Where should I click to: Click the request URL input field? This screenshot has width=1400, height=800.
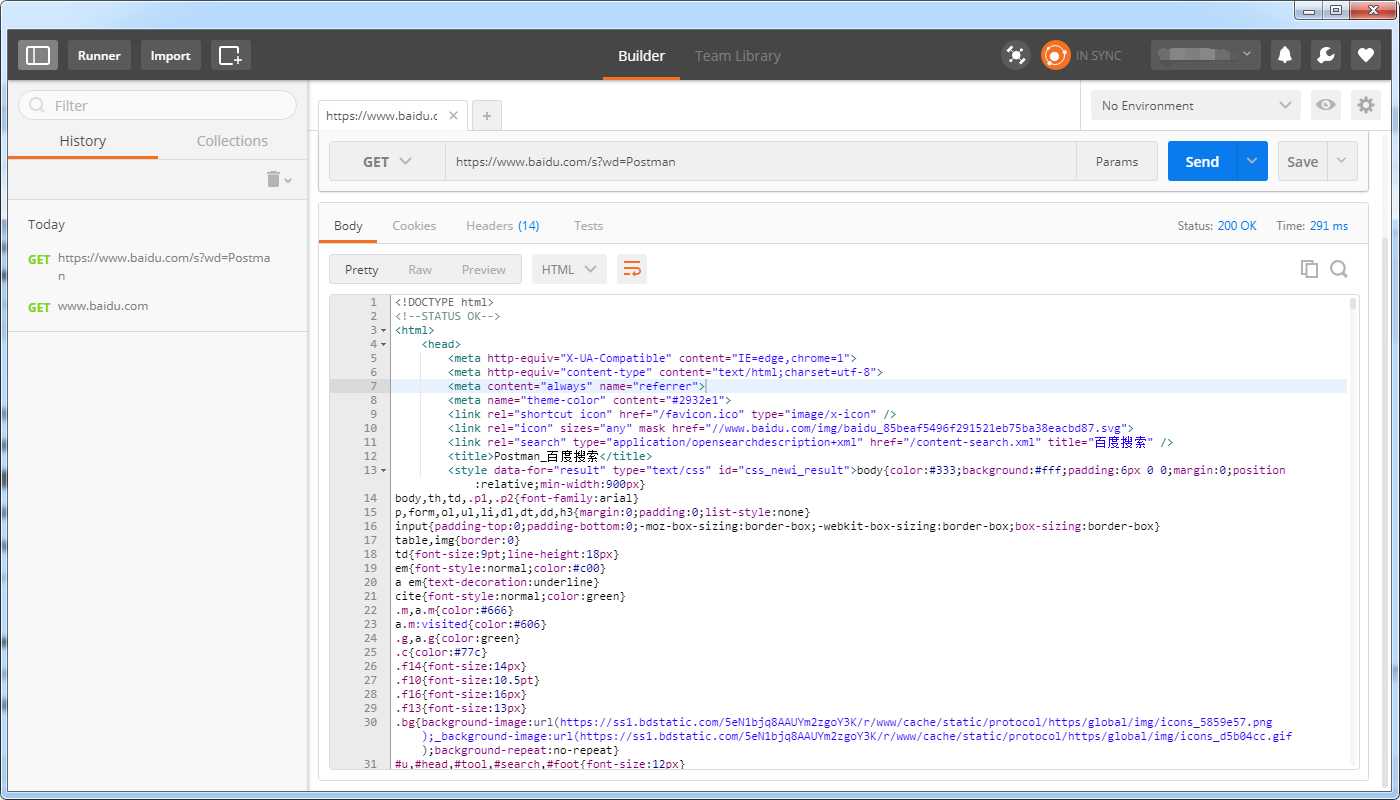click(x=761, y=161)
